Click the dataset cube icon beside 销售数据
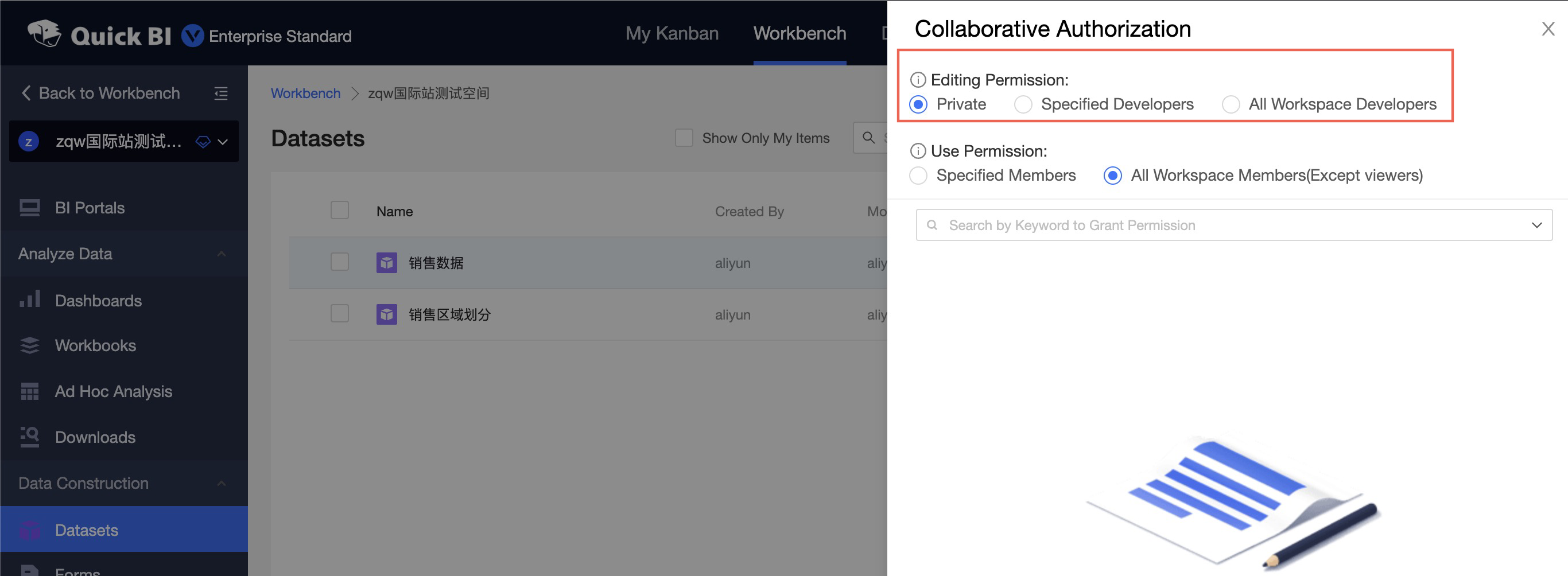Screen dimensions: 1568x576 coord(386,262)
